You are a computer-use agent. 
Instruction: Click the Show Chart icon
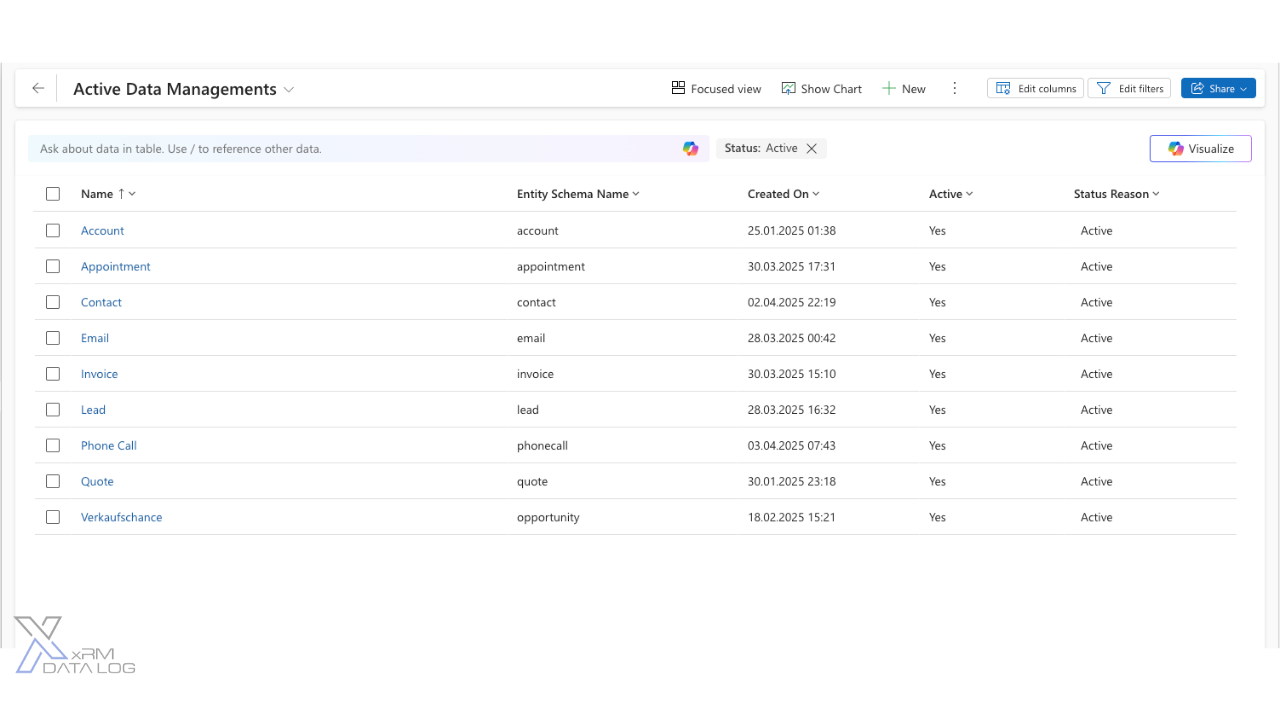[x=789, y=88]
